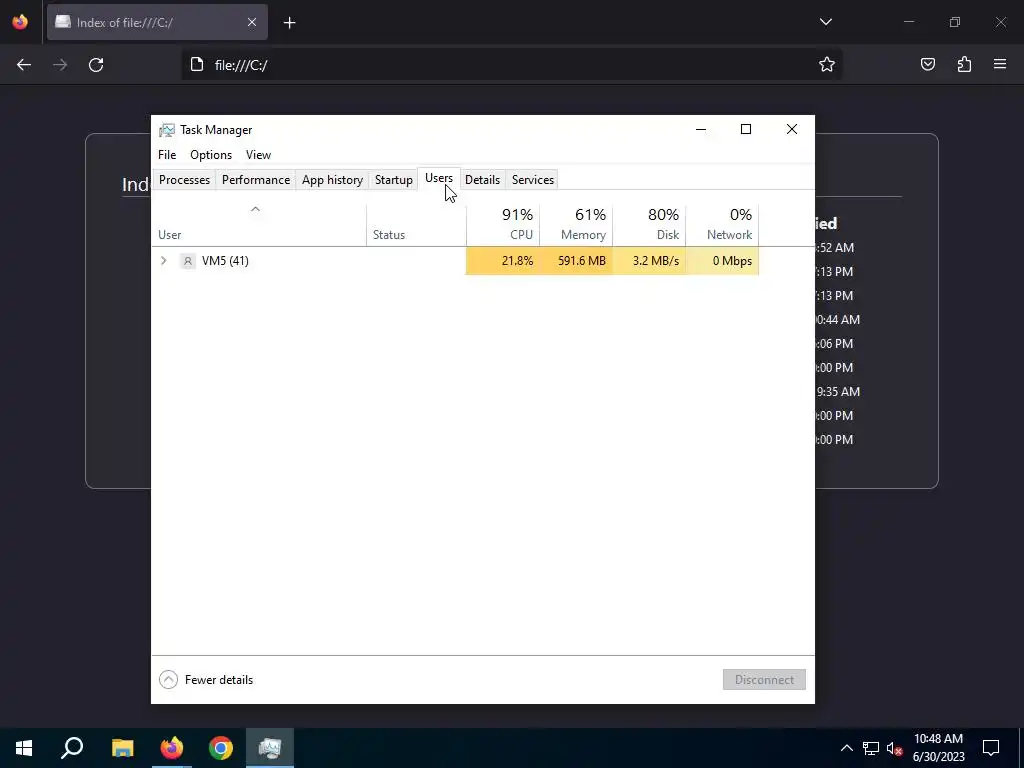Show hidden system tray icons
Viewport: 1024px width, 768px height.
pyautogui.click(x=846, y=748)
